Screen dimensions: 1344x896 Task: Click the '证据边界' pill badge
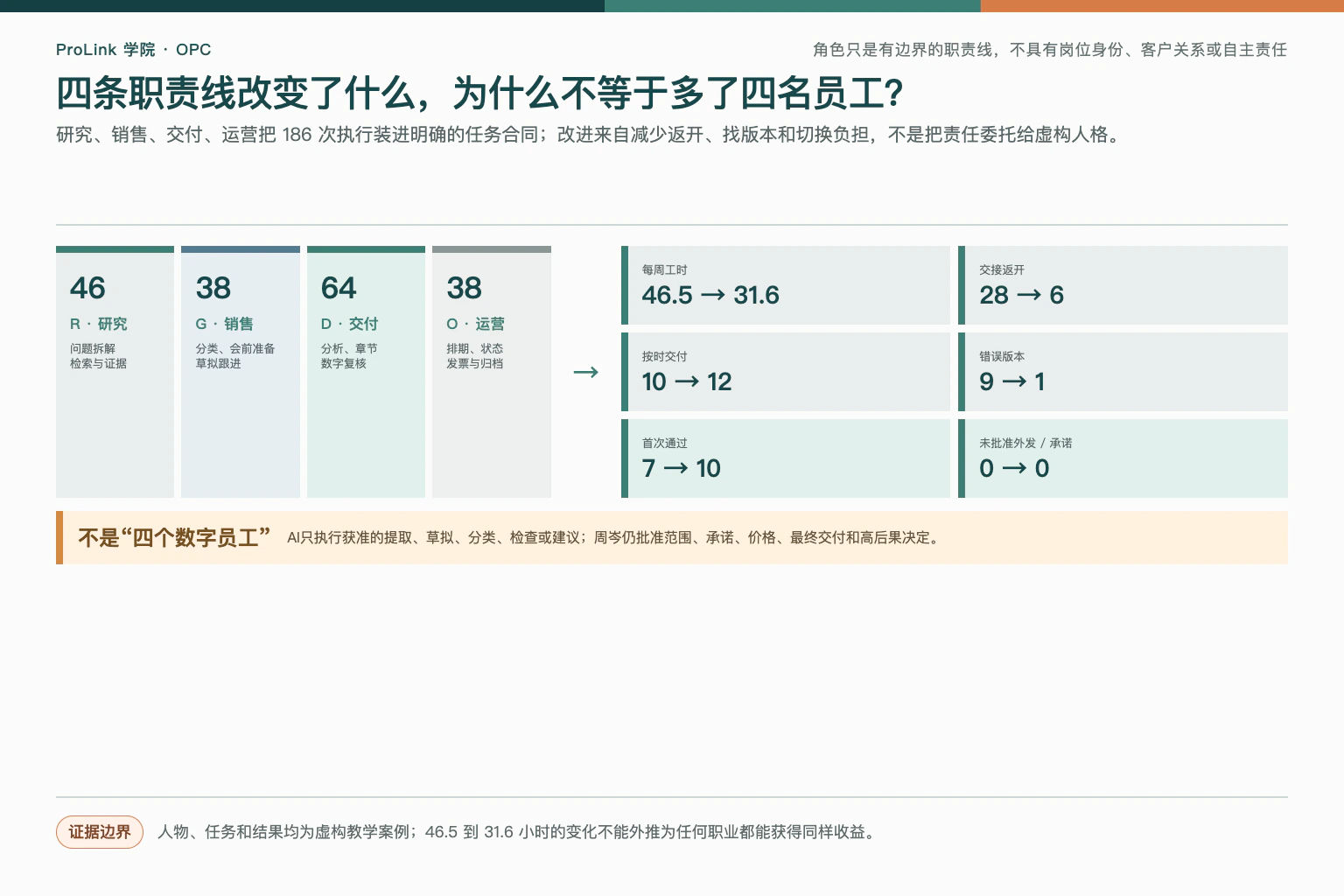pos(100,832)
